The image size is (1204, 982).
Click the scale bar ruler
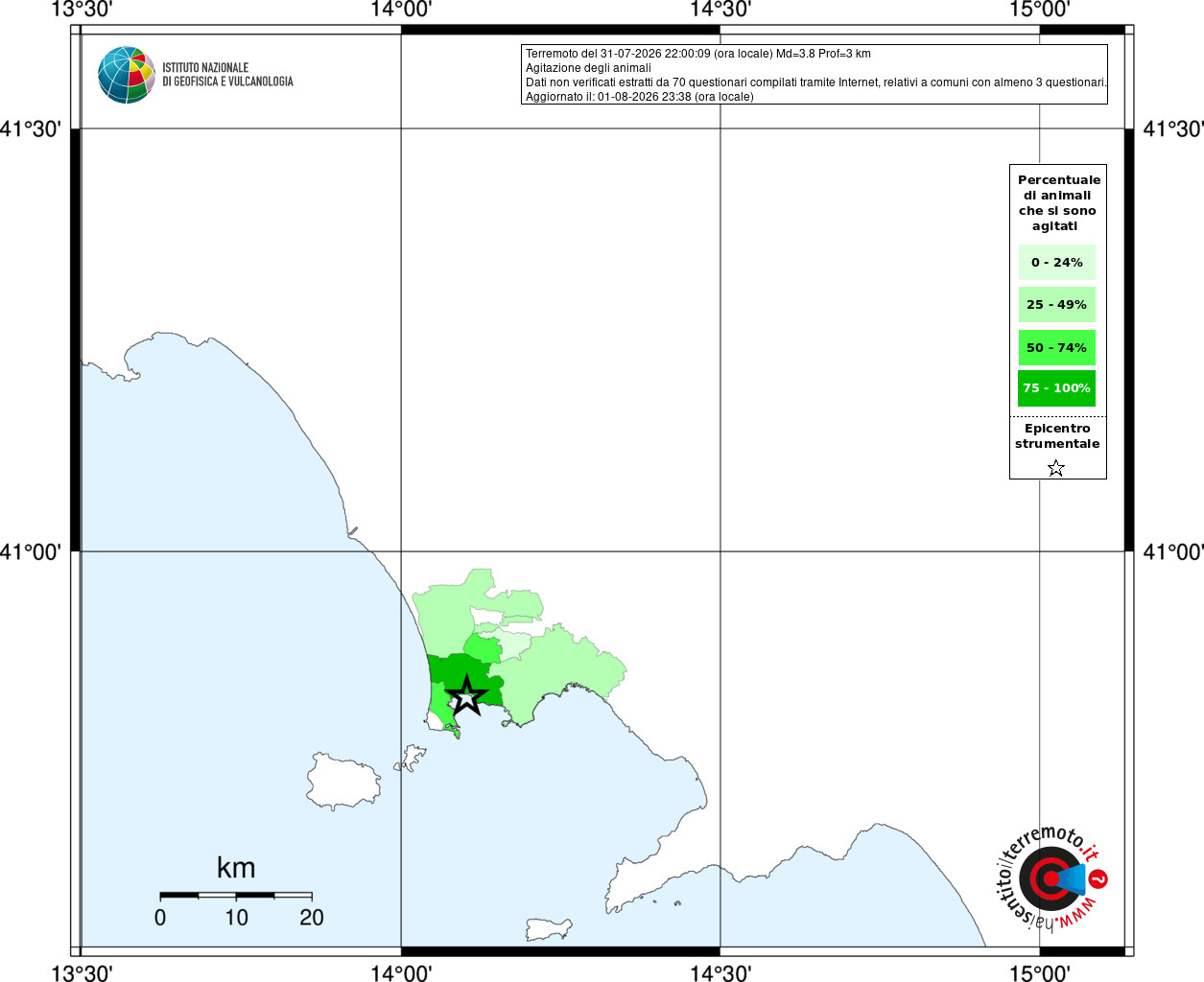[x=236, y=895]
